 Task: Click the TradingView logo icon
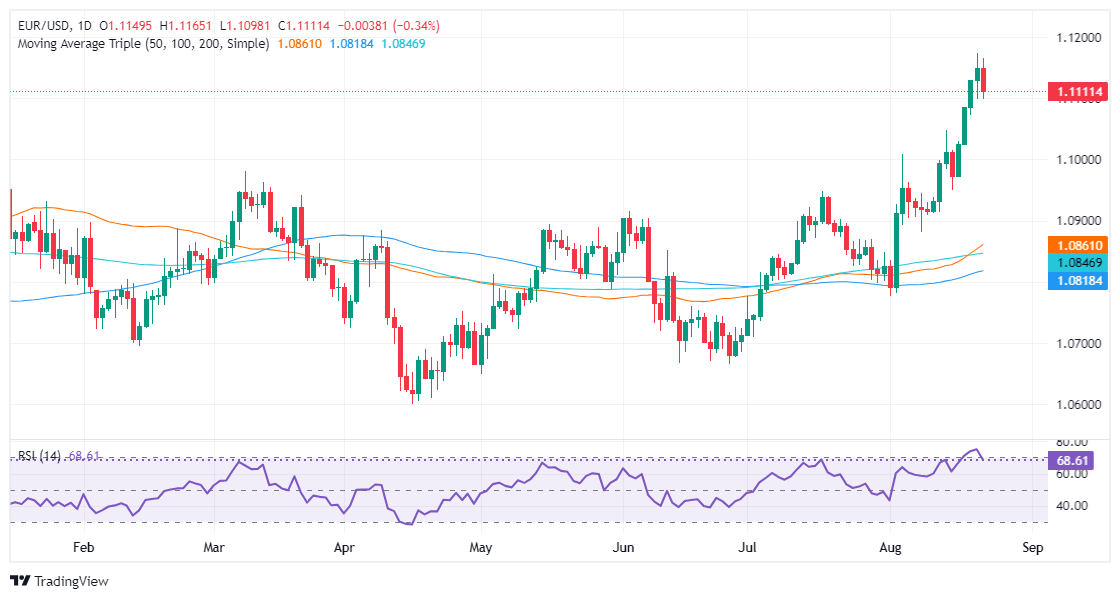click(20, 581)
